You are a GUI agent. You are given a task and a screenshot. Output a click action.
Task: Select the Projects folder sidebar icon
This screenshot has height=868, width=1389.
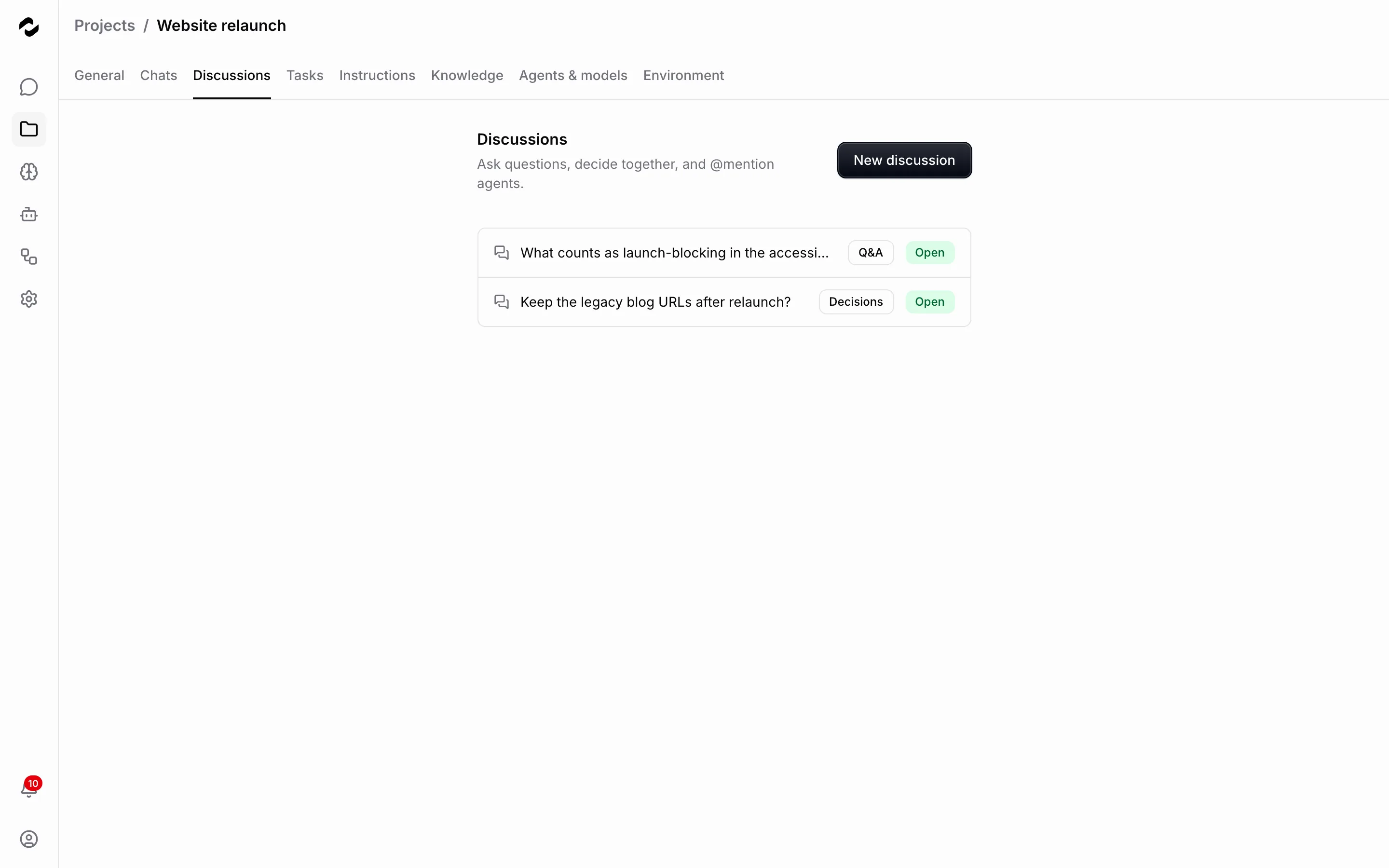coord(29,129)
